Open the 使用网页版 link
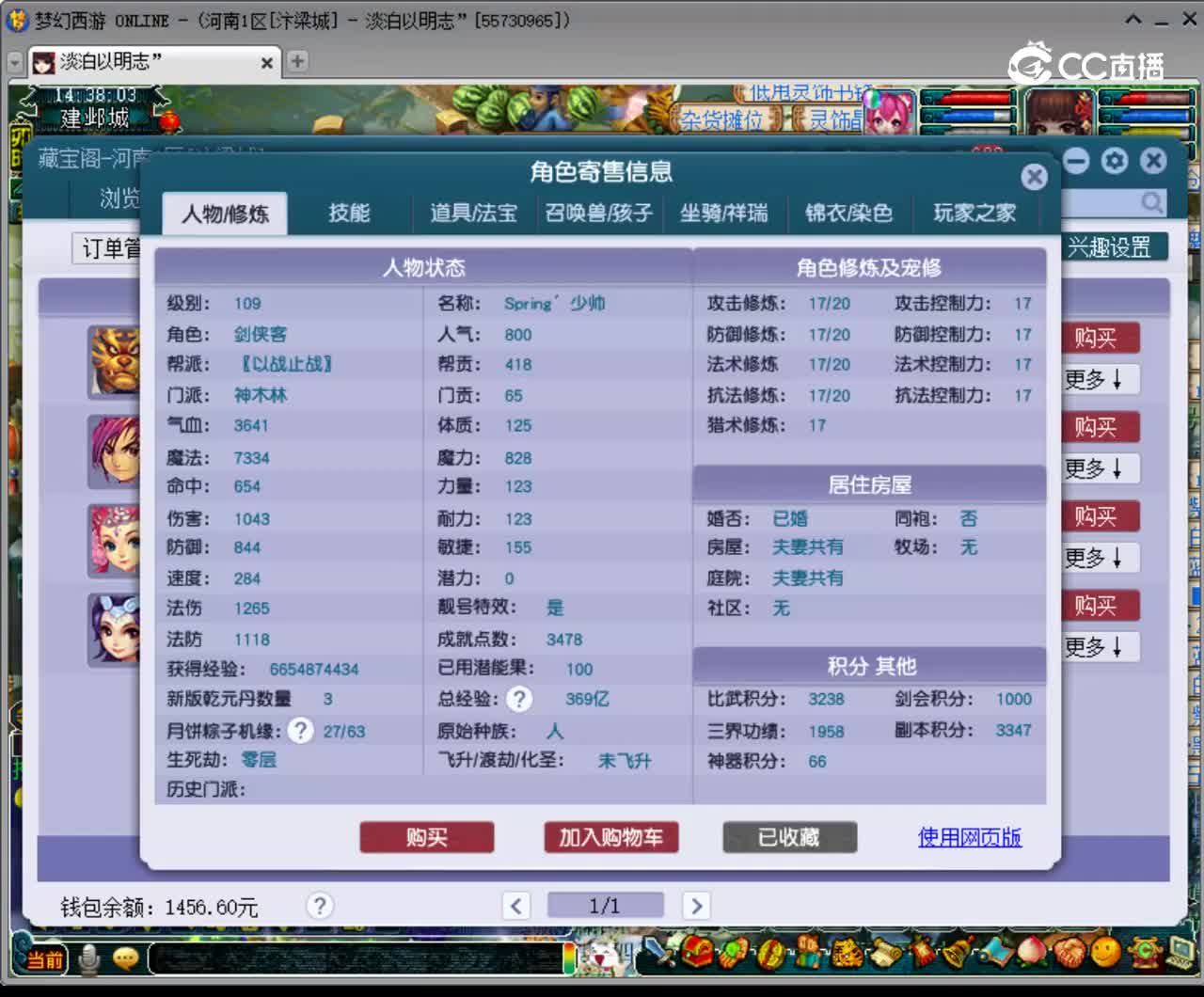Image resolution: width=1204 pixels, height=997 pixels. (970, 837)
